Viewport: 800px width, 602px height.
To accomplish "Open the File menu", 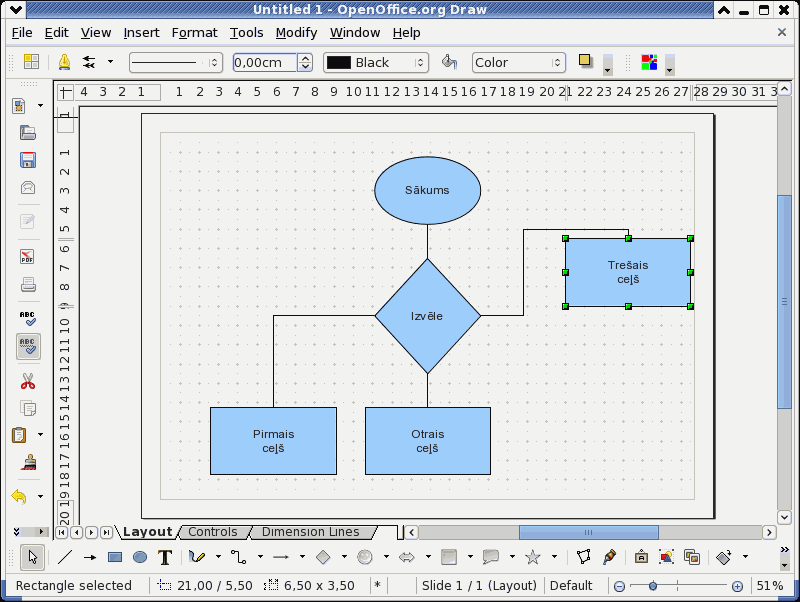I will (x=22, y=33).
